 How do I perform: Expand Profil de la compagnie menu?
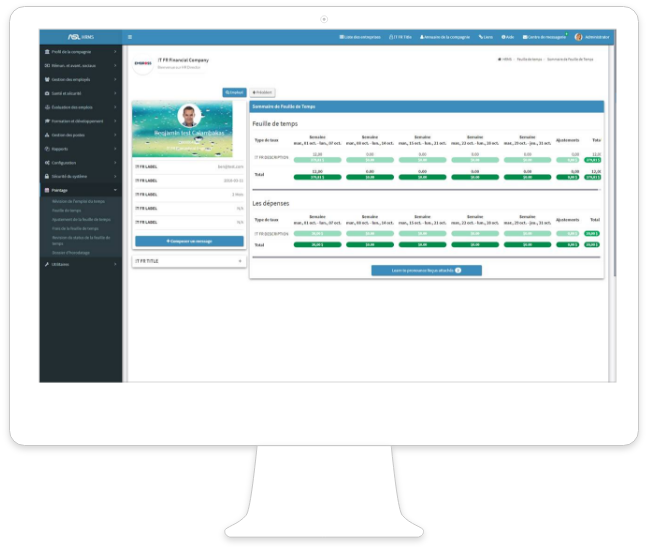tap(80, 50)
